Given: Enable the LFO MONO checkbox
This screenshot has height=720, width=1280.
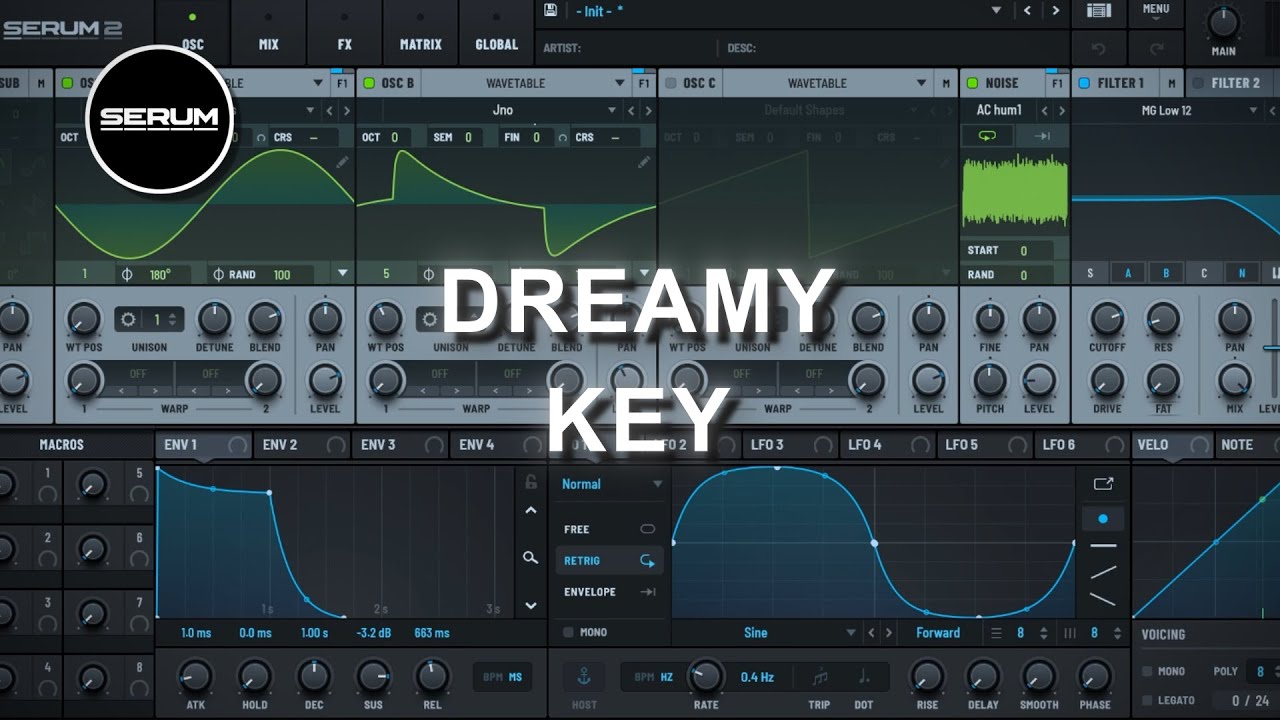Looking at the screenshot, I should pyautogui.click(x=568, y=632).
